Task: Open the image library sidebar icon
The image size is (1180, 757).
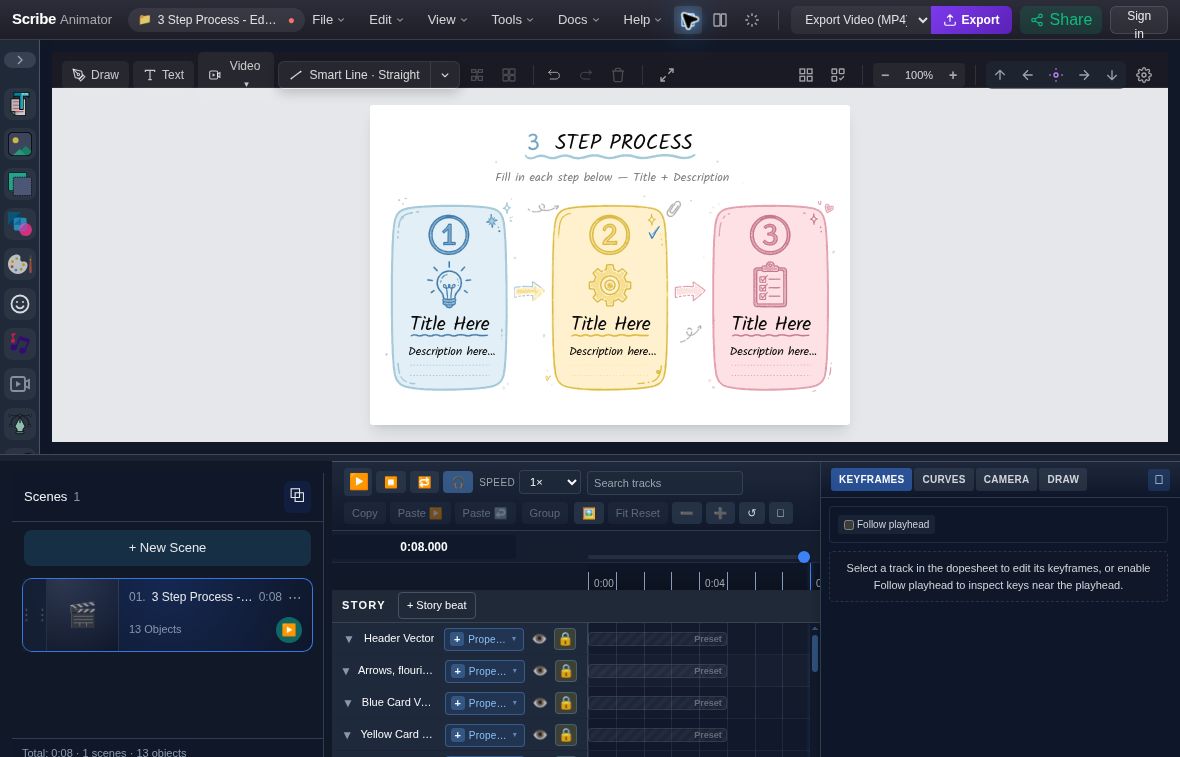Action: (20, 144)
